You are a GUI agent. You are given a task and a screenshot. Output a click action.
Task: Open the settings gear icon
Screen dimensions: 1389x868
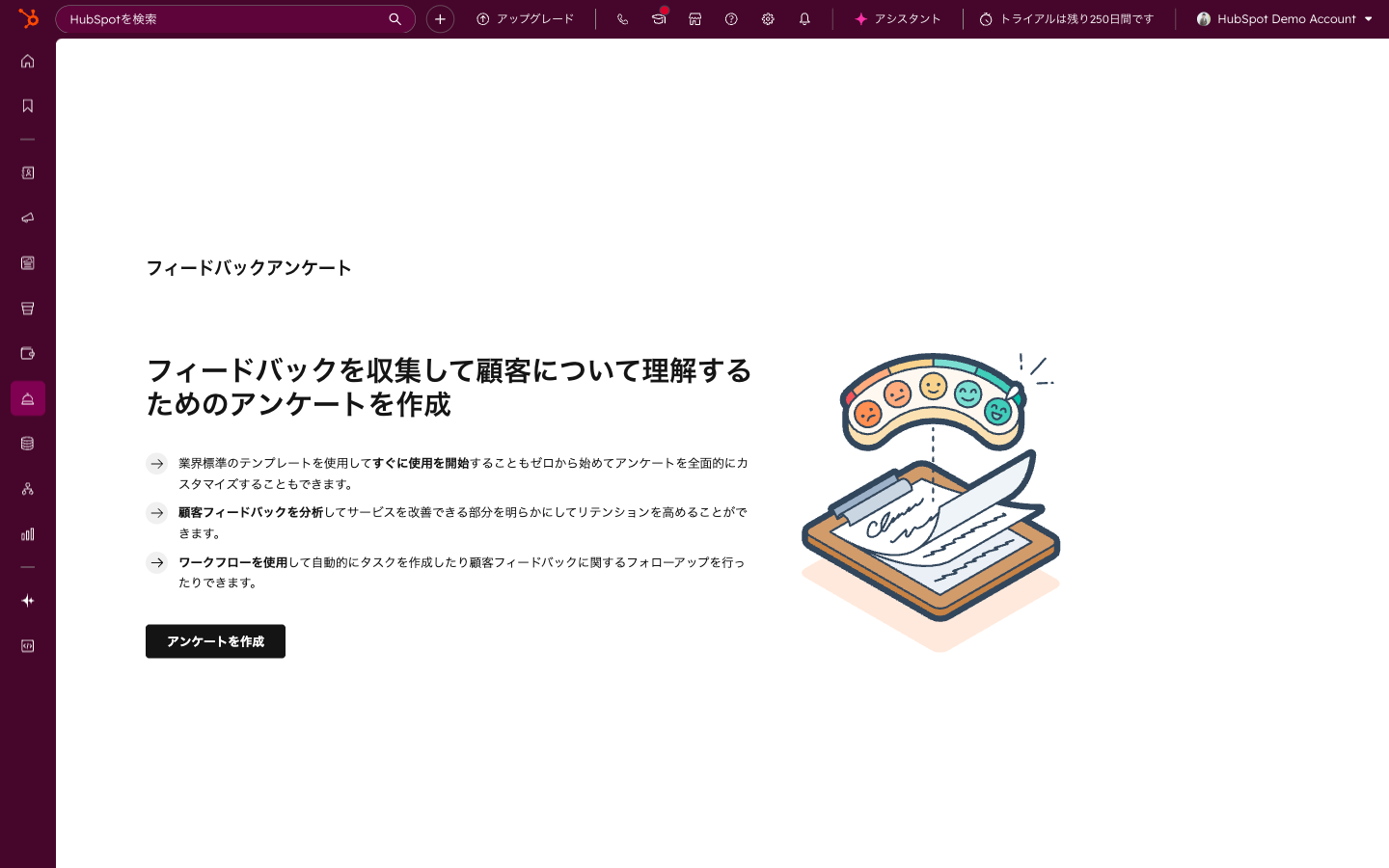[x=768, y=19]
